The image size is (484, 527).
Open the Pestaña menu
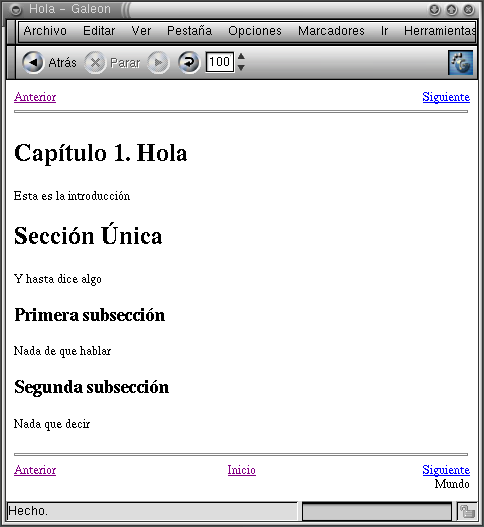point(190,31)
